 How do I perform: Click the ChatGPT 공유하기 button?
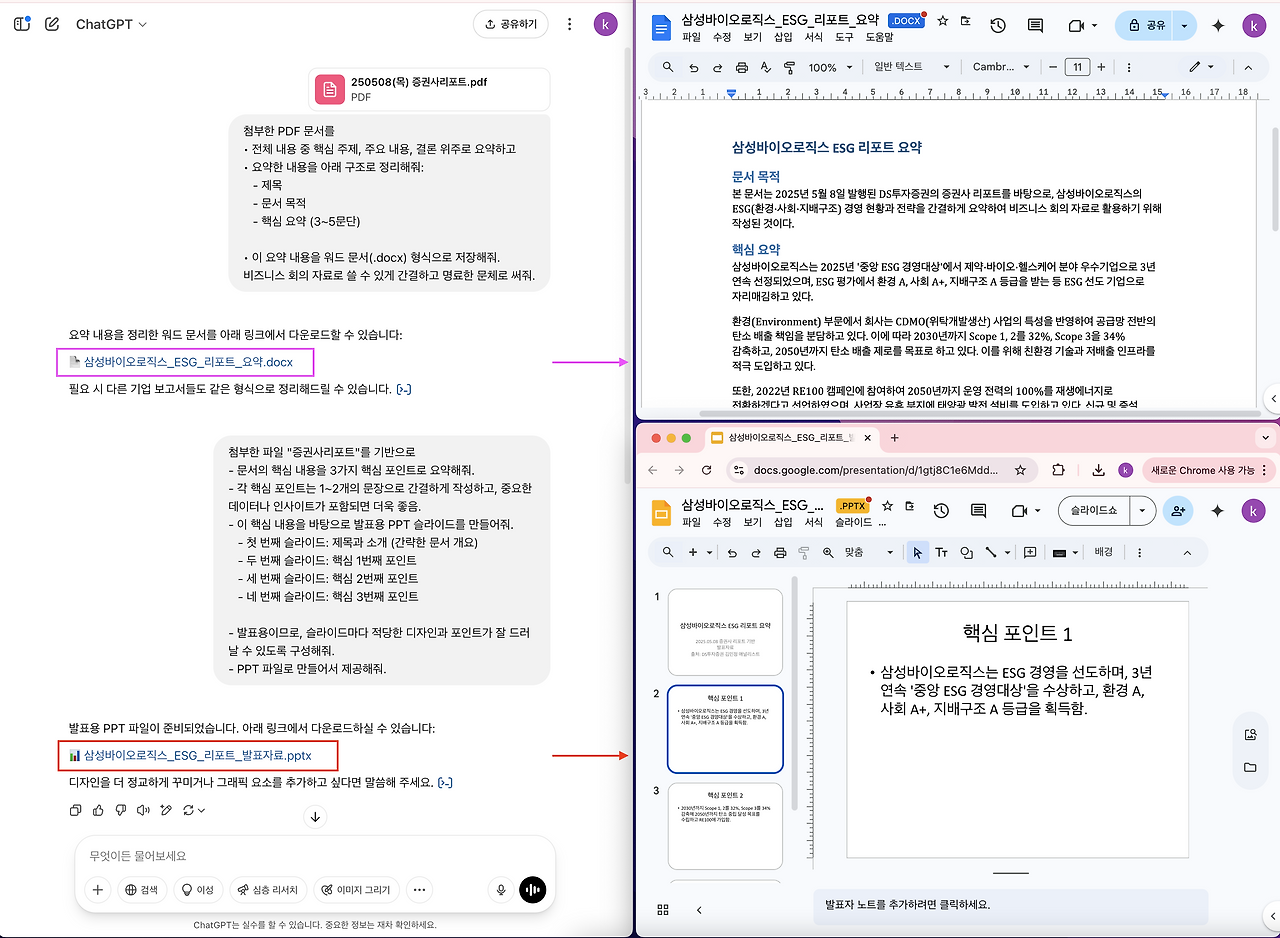tap(510, 24)
